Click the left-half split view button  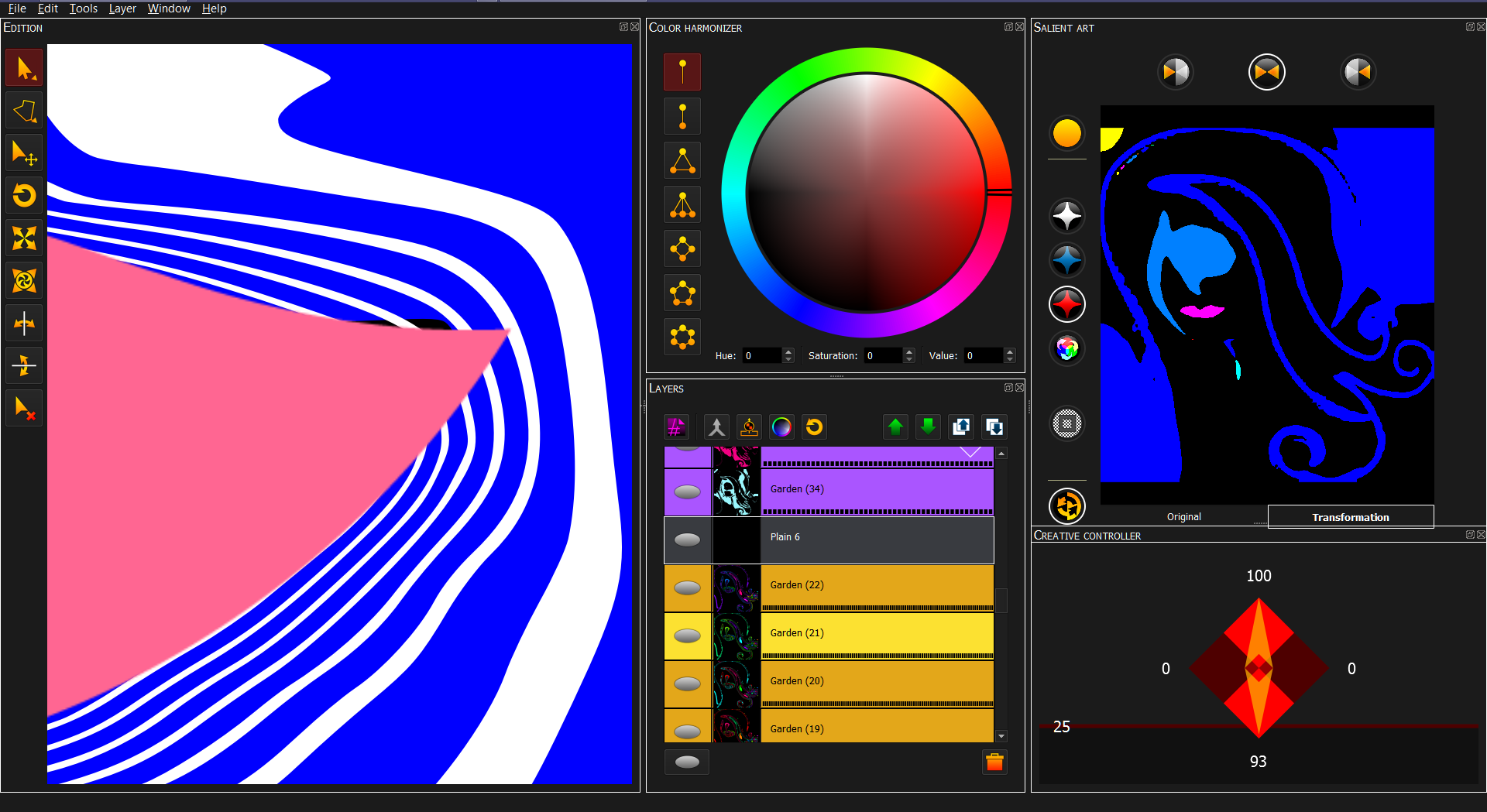[1176, 73]
